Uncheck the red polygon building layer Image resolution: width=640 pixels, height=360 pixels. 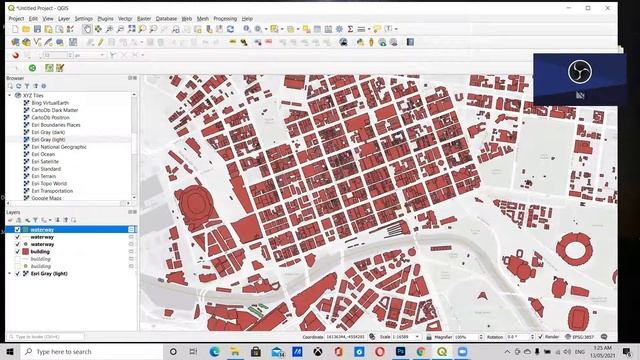(x=17, y=251)
